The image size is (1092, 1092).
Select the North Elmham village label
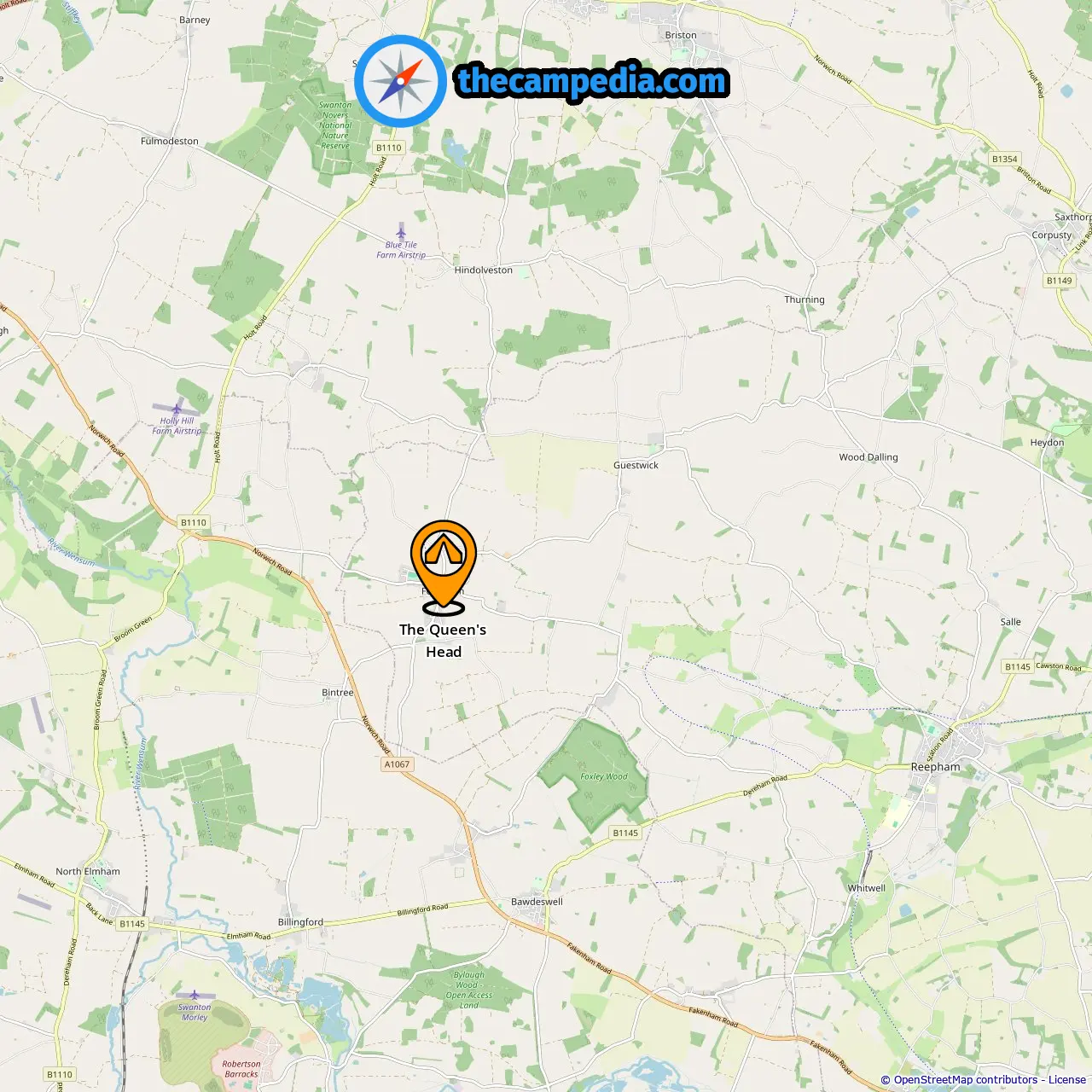point(88,871)
